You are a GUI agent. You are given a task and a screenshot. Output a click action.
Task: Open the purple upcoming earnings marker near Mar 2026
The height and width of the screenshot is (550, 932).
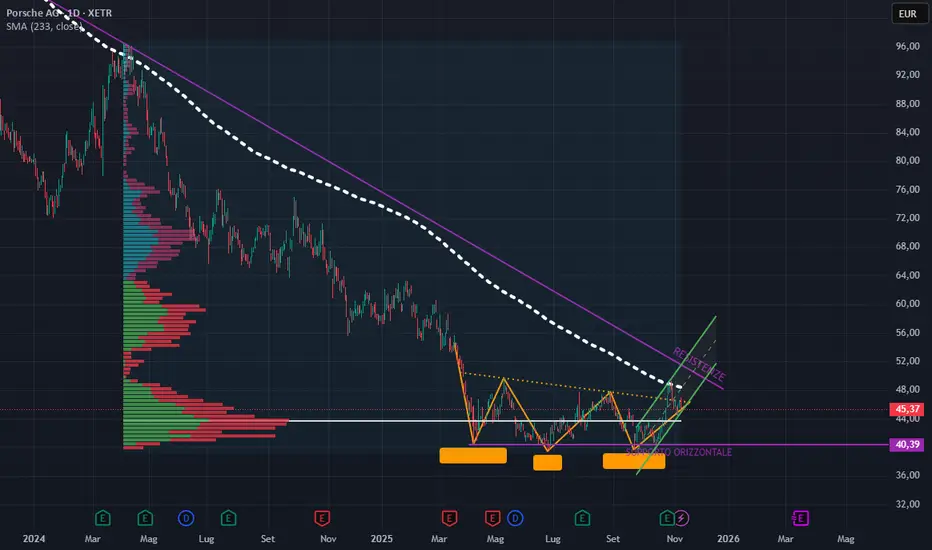(x=801, y=518)
